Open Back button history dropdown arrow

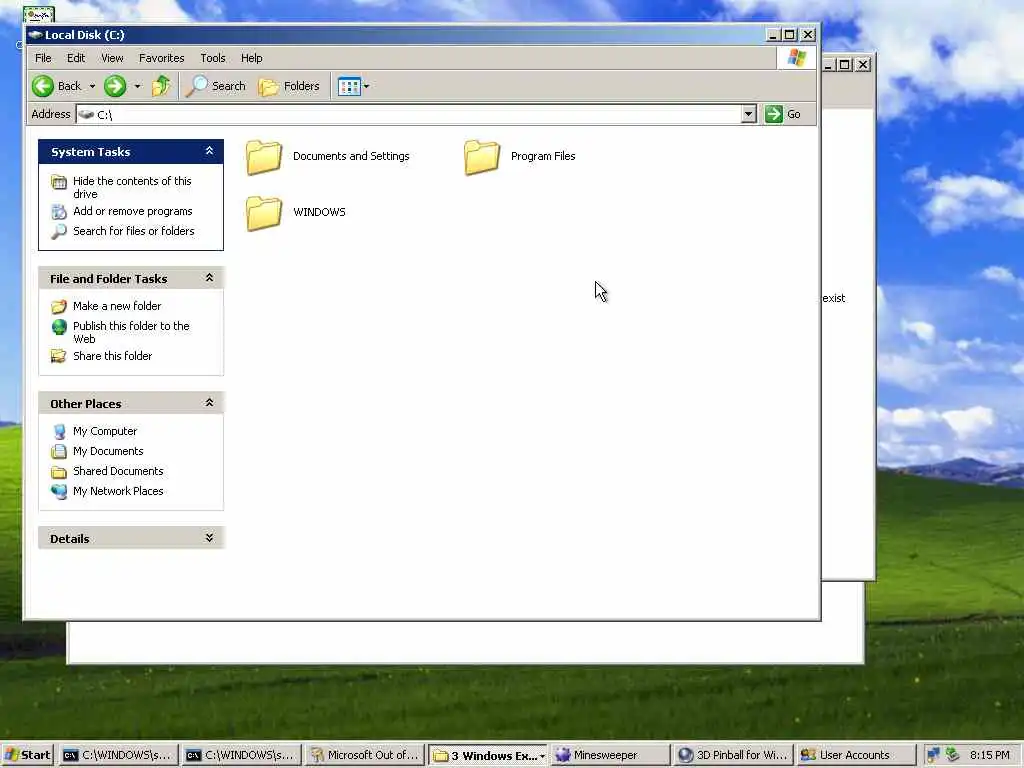[92, 86]
